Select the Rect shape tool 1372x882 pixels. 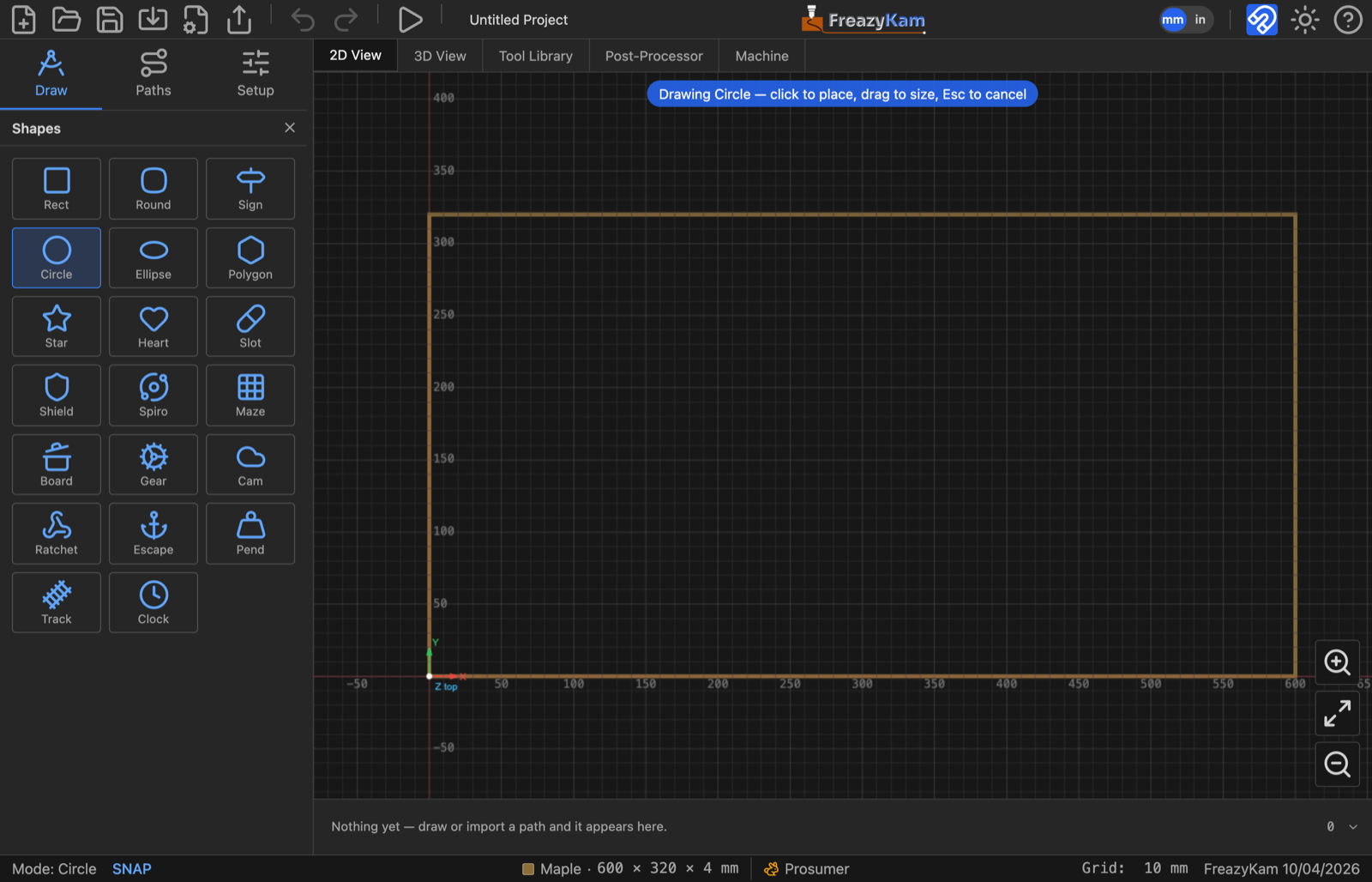click(57, 189)
